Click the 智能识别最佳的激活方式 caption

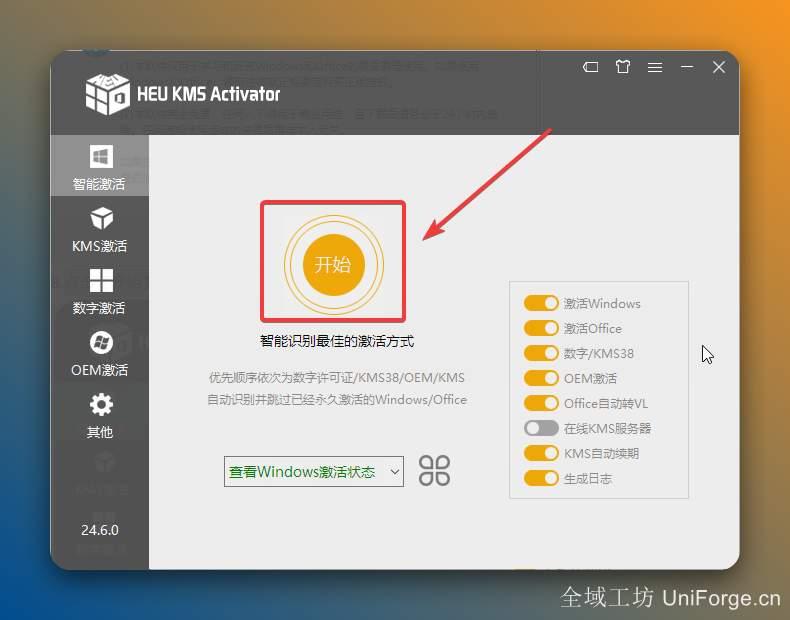(337, 341)
